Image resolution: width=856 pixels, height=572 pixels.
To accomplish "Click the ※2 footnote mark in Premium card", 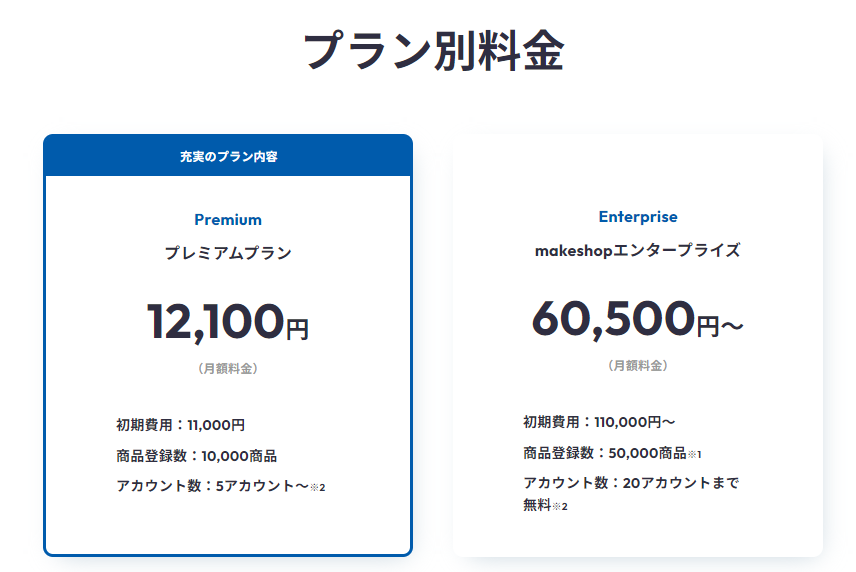I will pos(318,487).
